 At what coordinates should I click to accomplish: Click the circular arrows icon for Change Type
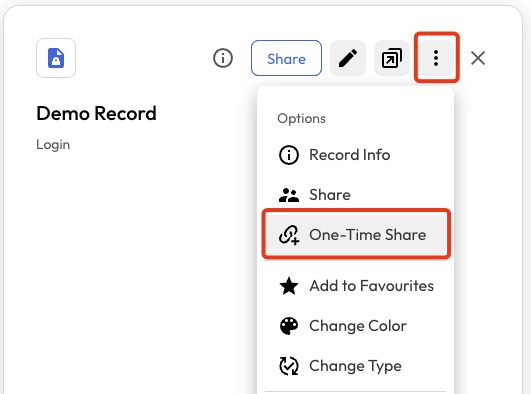pos(289,366)
